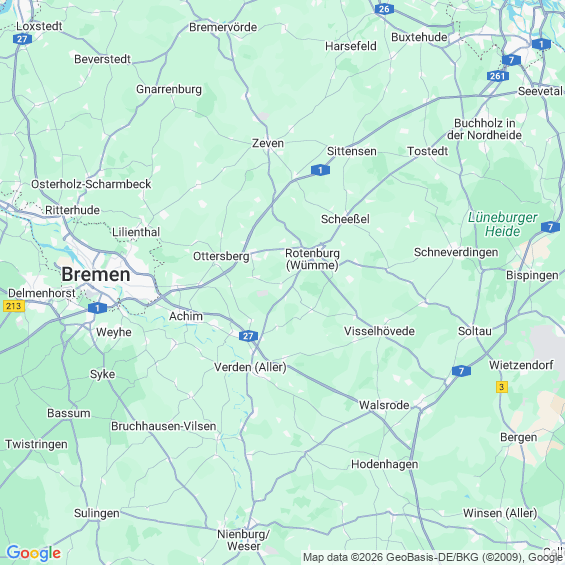The height and width of the screenshot is (565, 565).
Task: Click the yellow B3 road shield
Action: (x=502, y=387)
